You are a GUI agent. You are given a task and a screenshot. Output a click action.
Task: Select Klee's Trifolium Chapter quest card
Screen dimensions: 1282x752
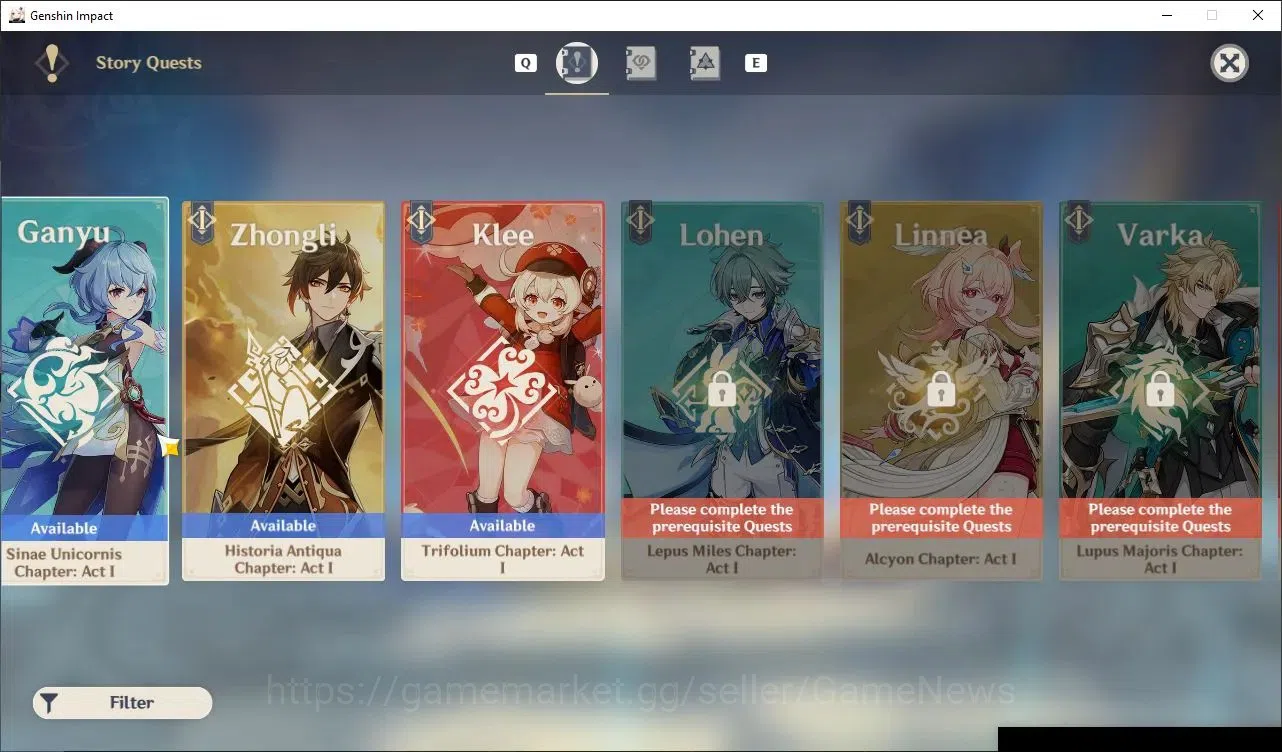coord(502,391)
